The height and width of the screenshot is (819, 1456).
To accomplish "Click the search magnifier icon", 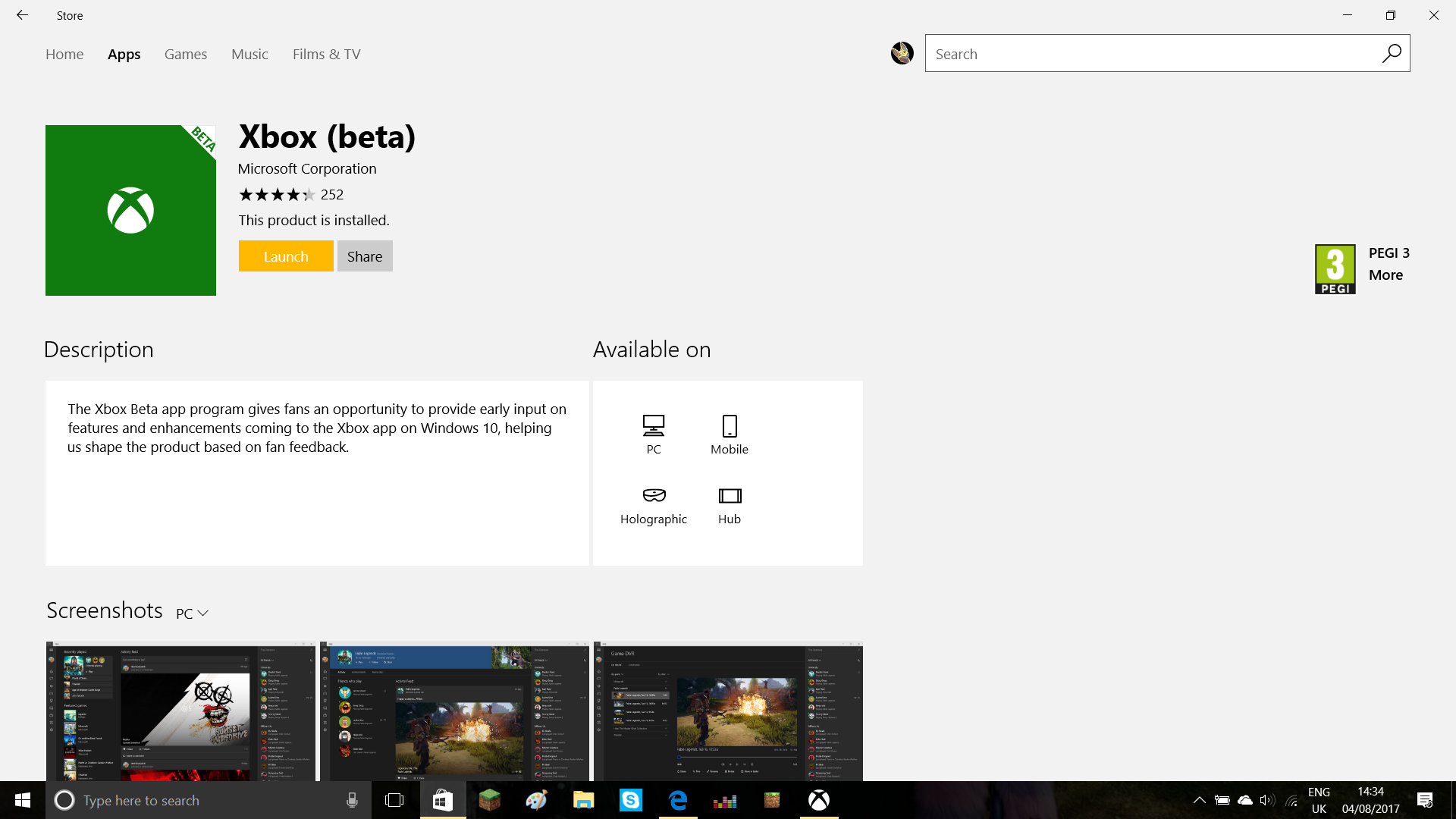I will pyautogui.click(x=1392, y=54).
